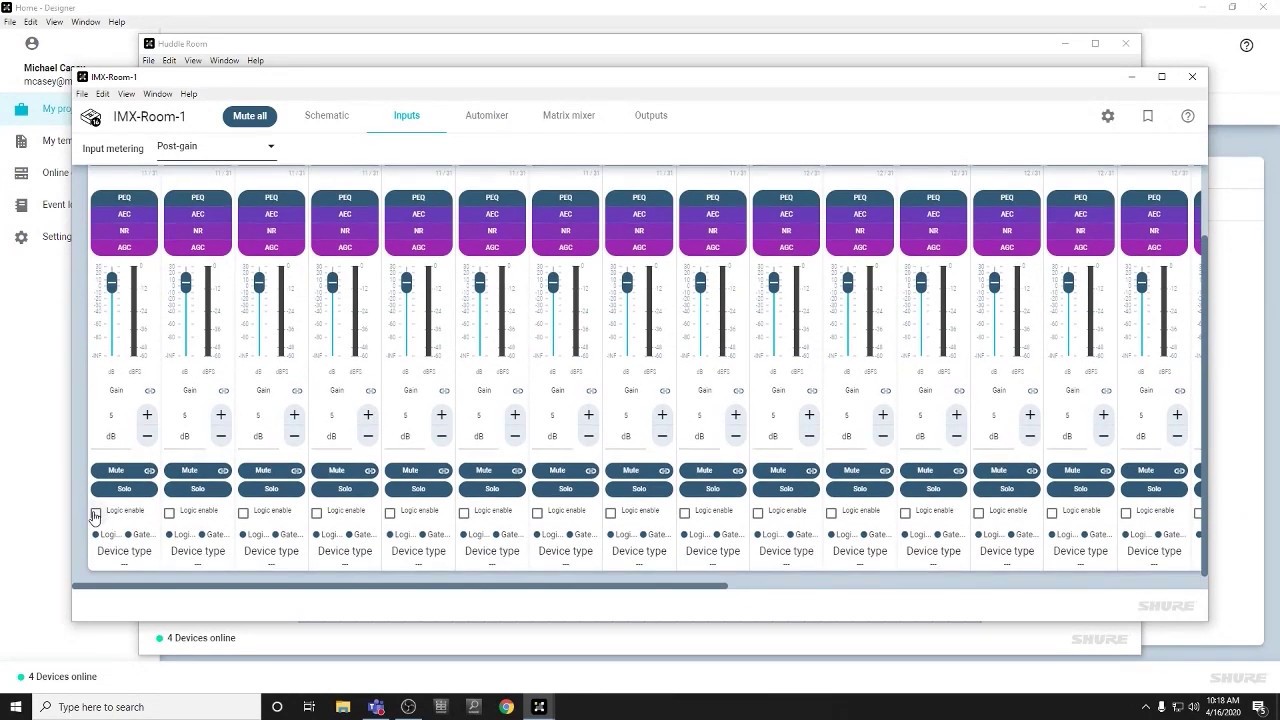This screenshot has width=1280, height=720.
Task: Open the File menu in the Home Designer window
Action: coord(9,22)
